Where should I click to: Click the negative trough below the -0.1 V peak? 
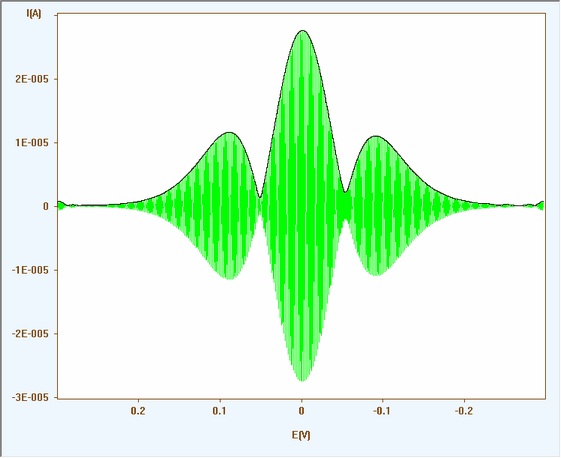click(x=377, y=275)
